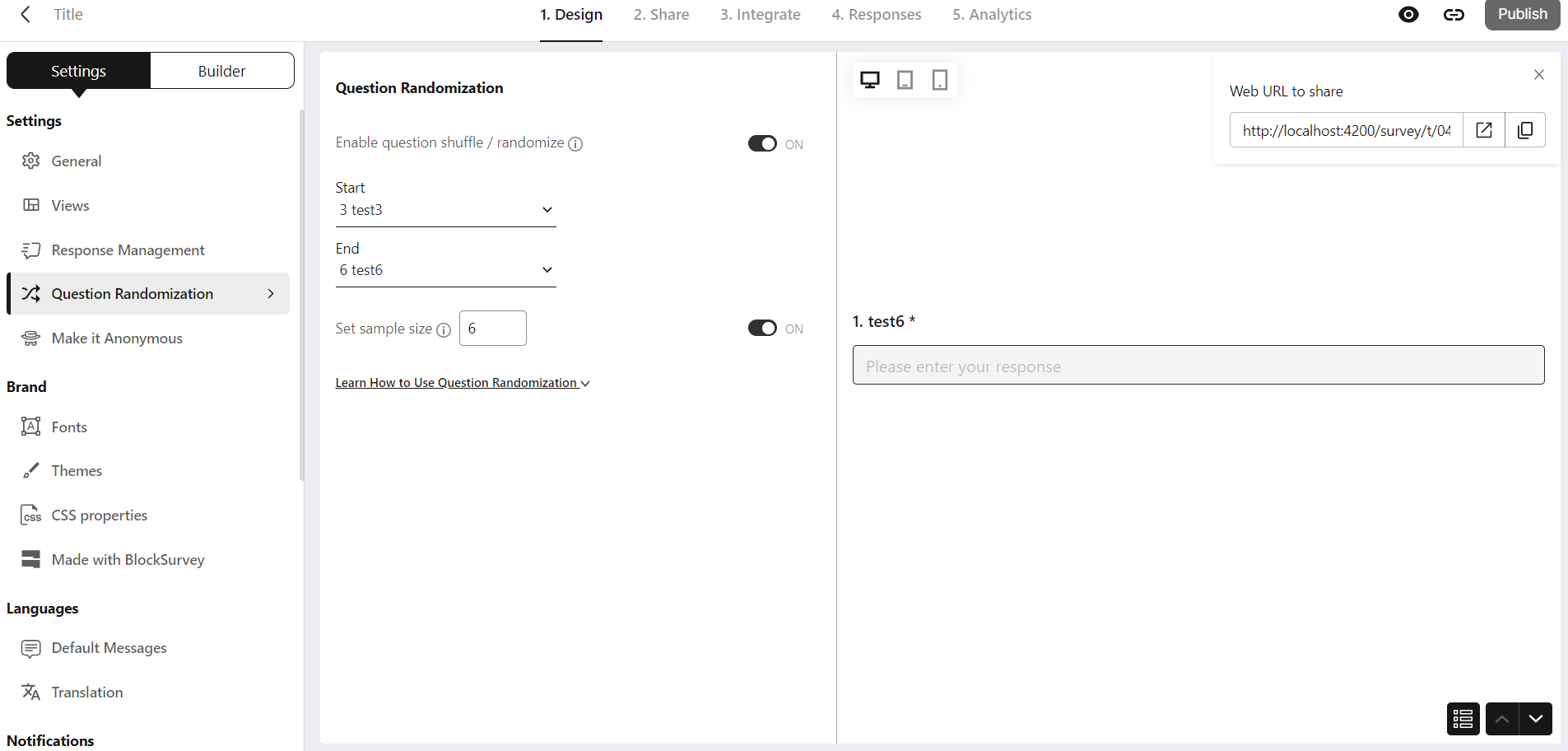Open the question list icon
The image size is (1568, 751).
[1463, 719]
